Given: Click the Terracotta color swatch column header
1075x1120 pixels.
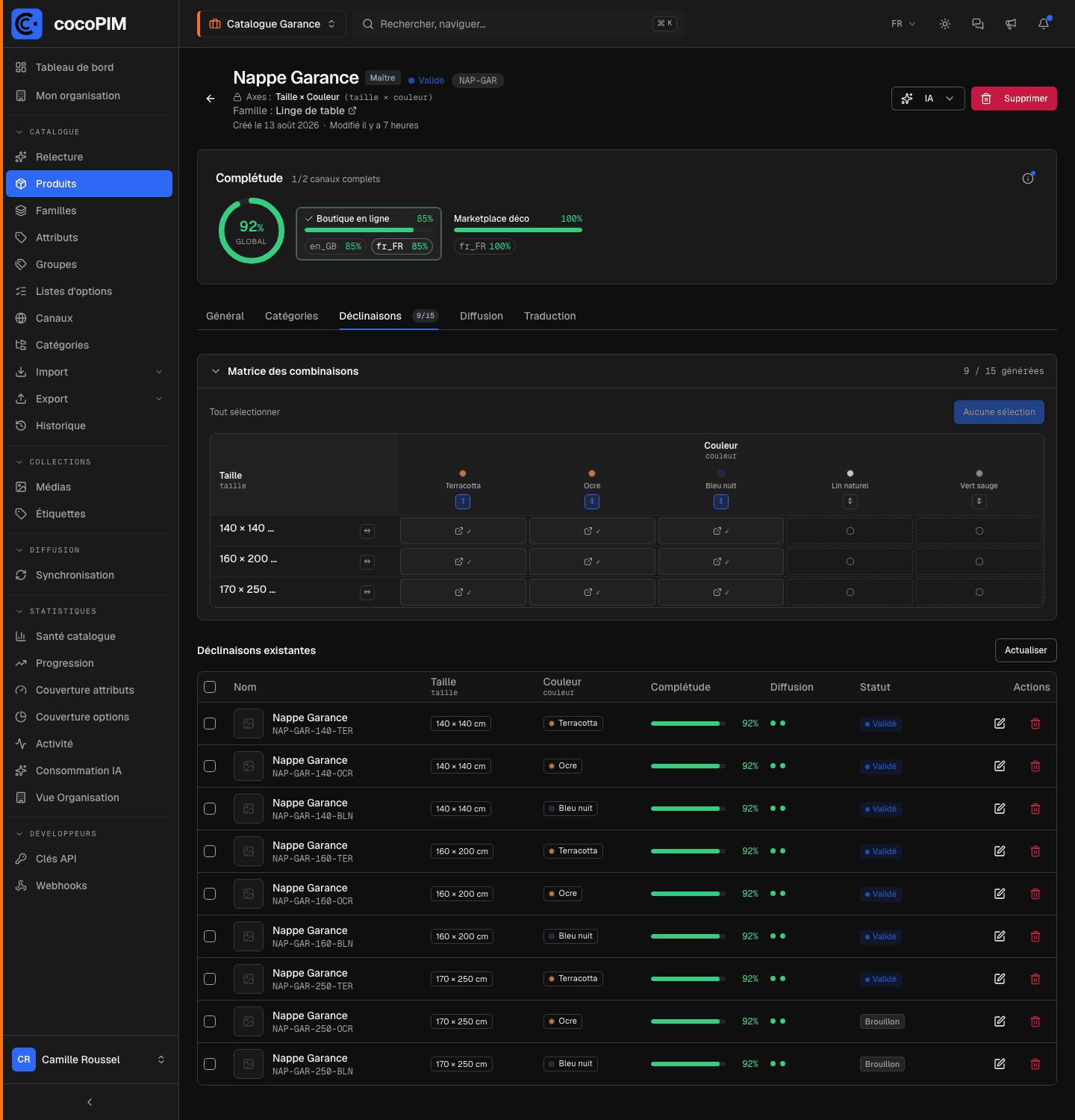Looking at the screenshot, I should (x=463, y=479).
